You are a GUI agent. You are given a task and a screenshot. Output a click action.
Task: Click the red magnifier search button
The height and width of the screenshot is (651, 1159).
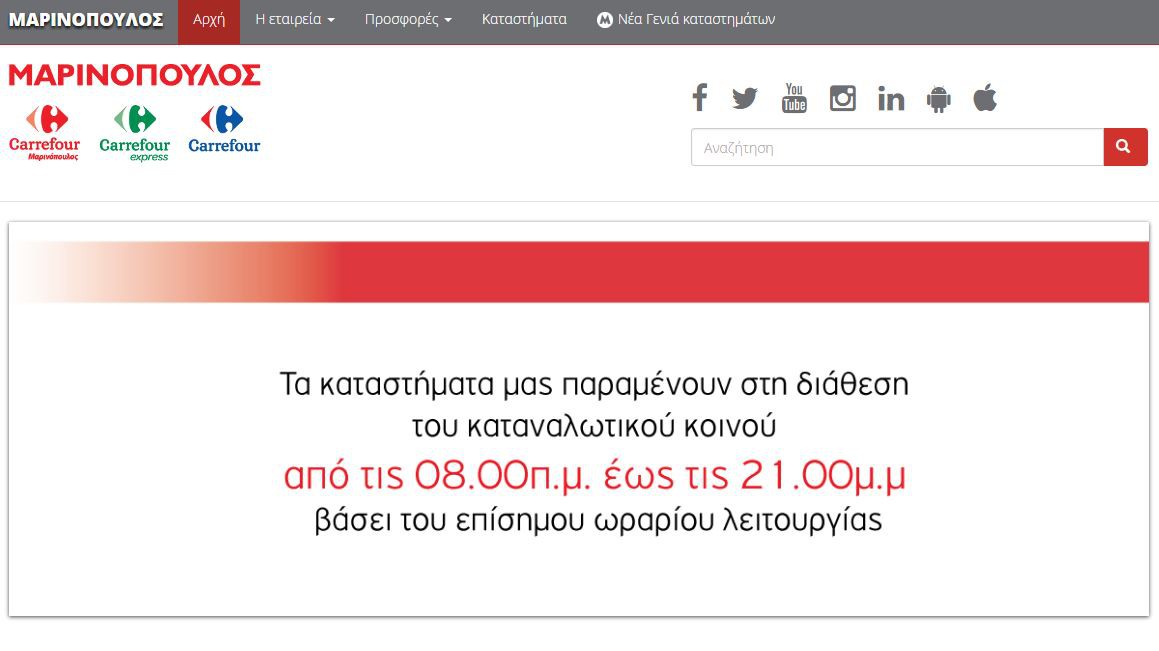tap(1125, 147)
